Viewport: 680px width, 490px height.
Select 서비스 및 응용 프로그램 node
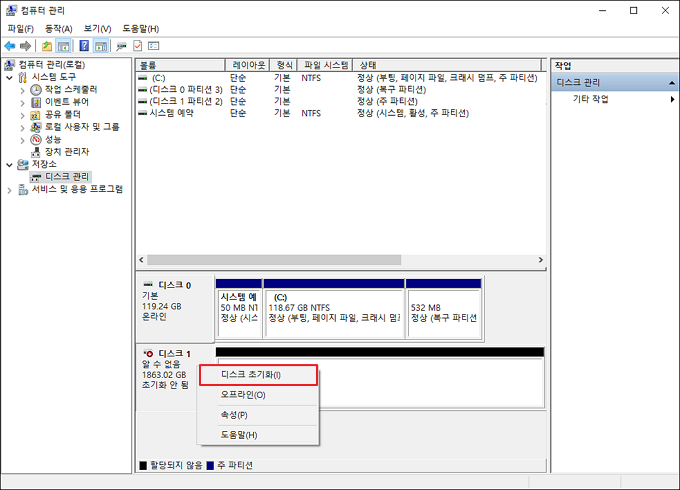[77, 189]
